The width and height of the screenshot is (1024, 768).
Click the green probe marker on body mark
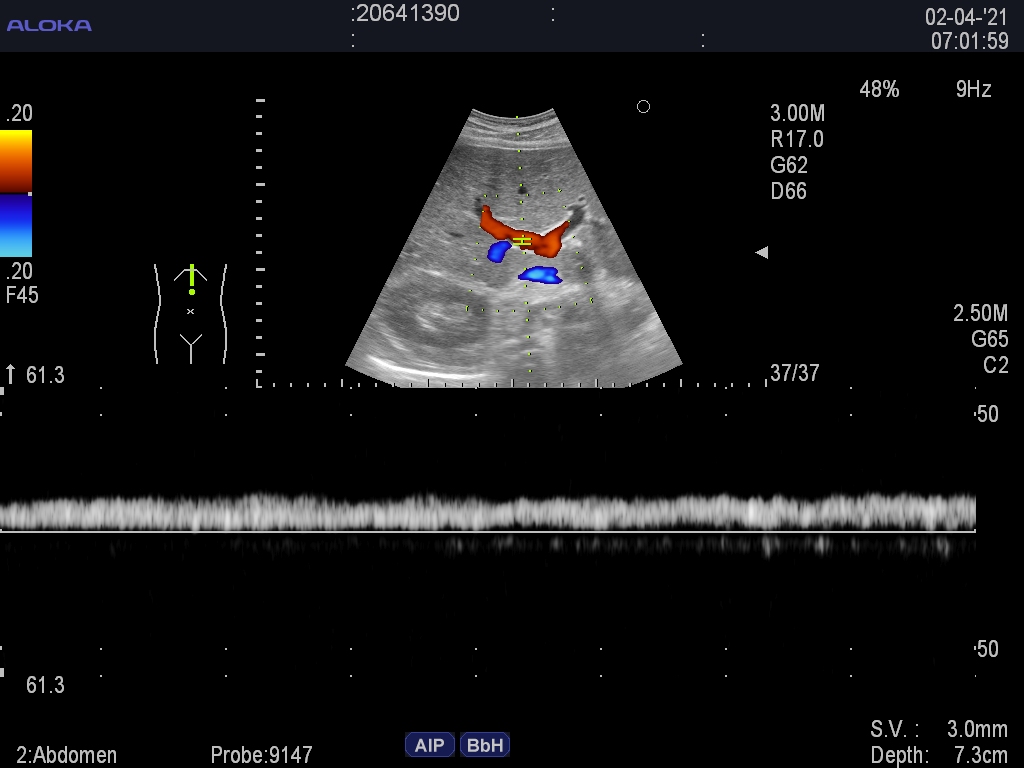pos(191,279)
